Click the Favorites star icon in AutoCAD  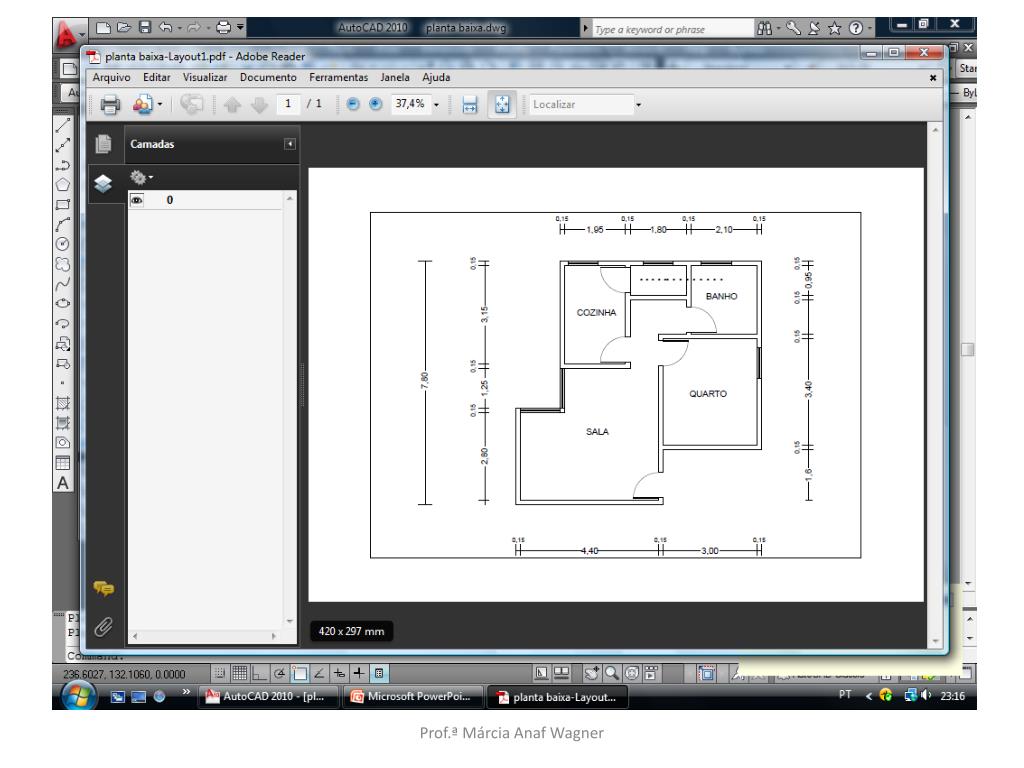[834, 28]
